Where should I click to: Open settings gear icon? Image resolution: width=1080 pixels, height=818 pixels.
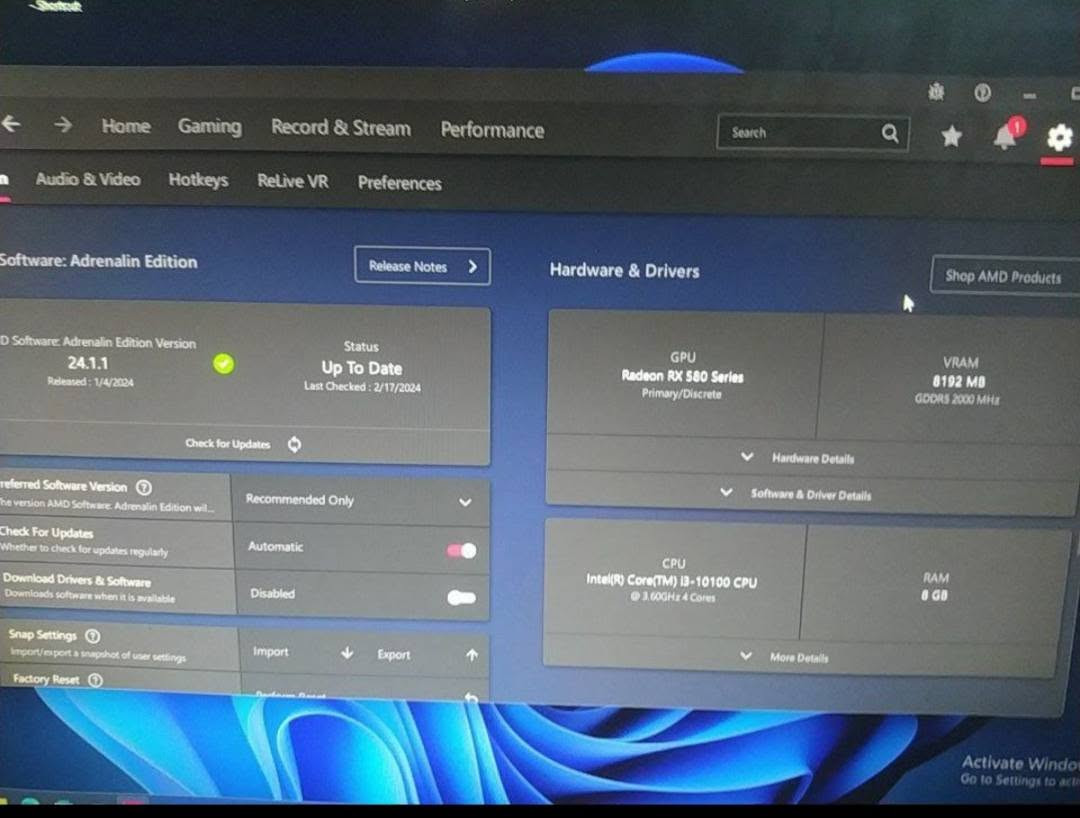point(1059,138)
